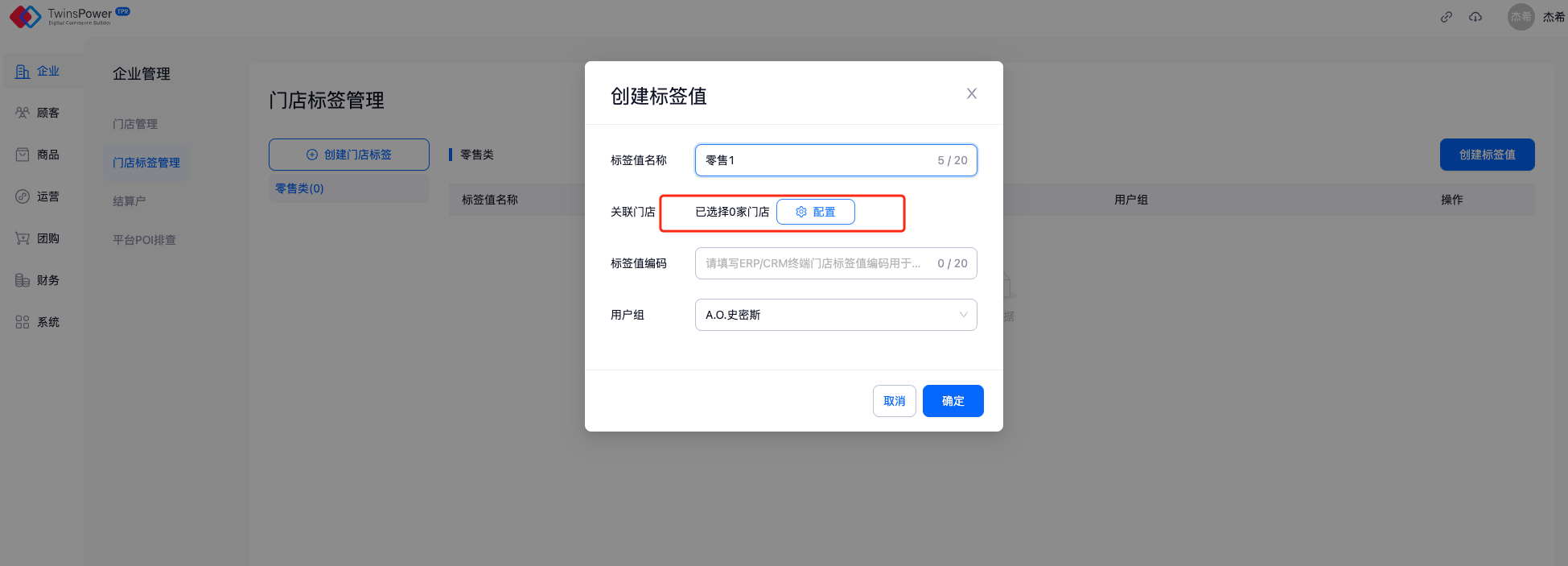Focus the 标签值编码 input field
The width and height of the screenshot is (1568, 566).
tap(813, 263)
